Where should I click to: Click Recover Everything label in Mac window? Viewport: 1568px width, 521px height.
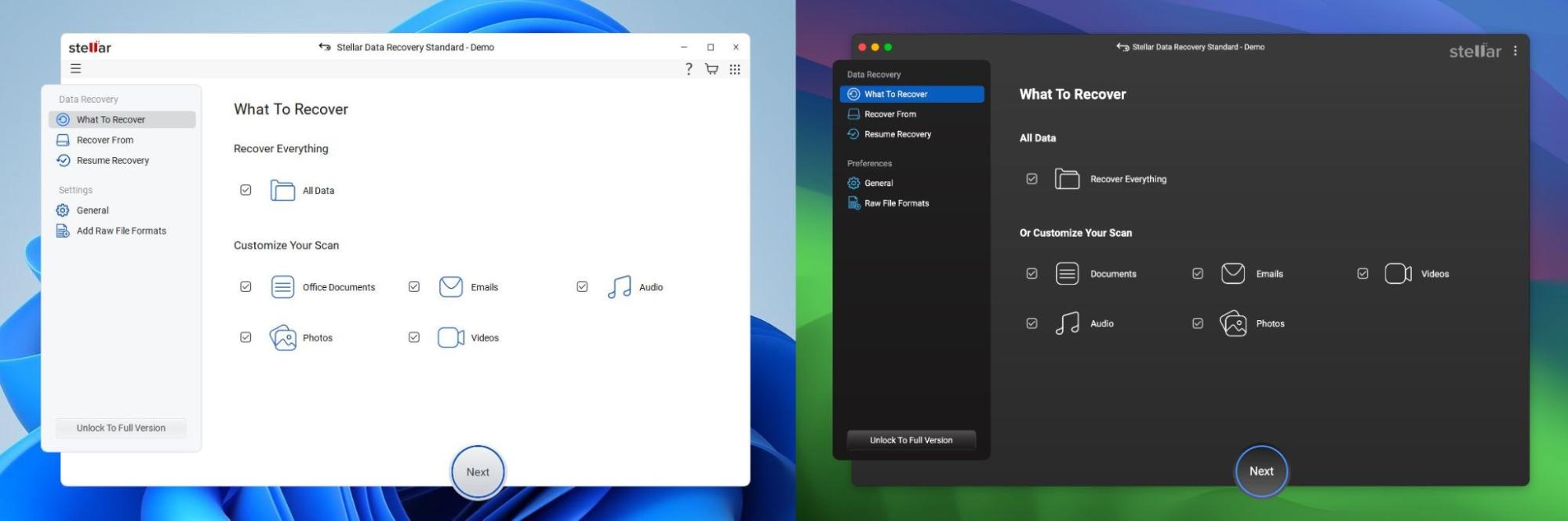(x=1128, y=179)
